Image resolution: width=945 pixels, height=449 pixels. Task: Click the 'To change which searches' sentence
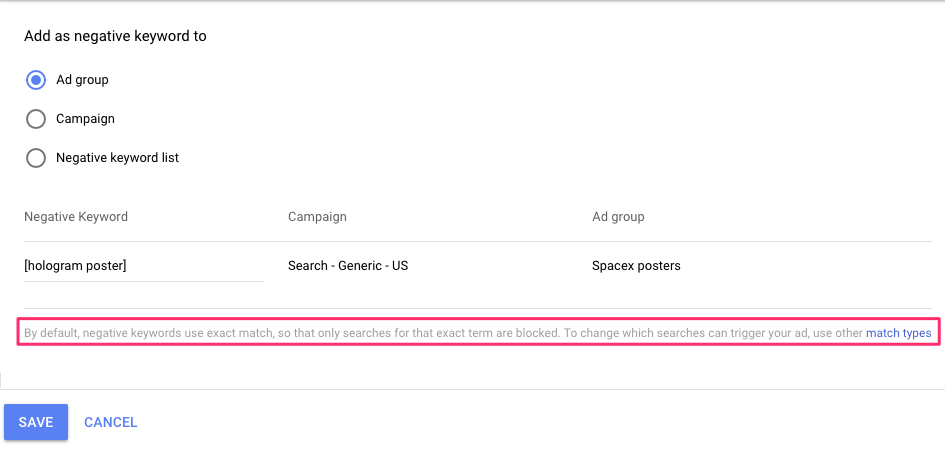click(x=747, y=333)
